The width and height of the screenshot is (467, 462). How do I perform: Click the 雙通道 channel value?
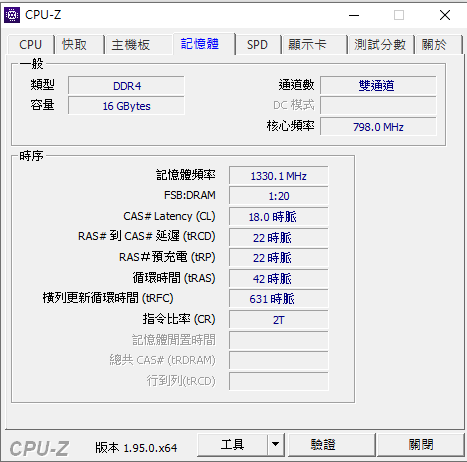(378, 86)
